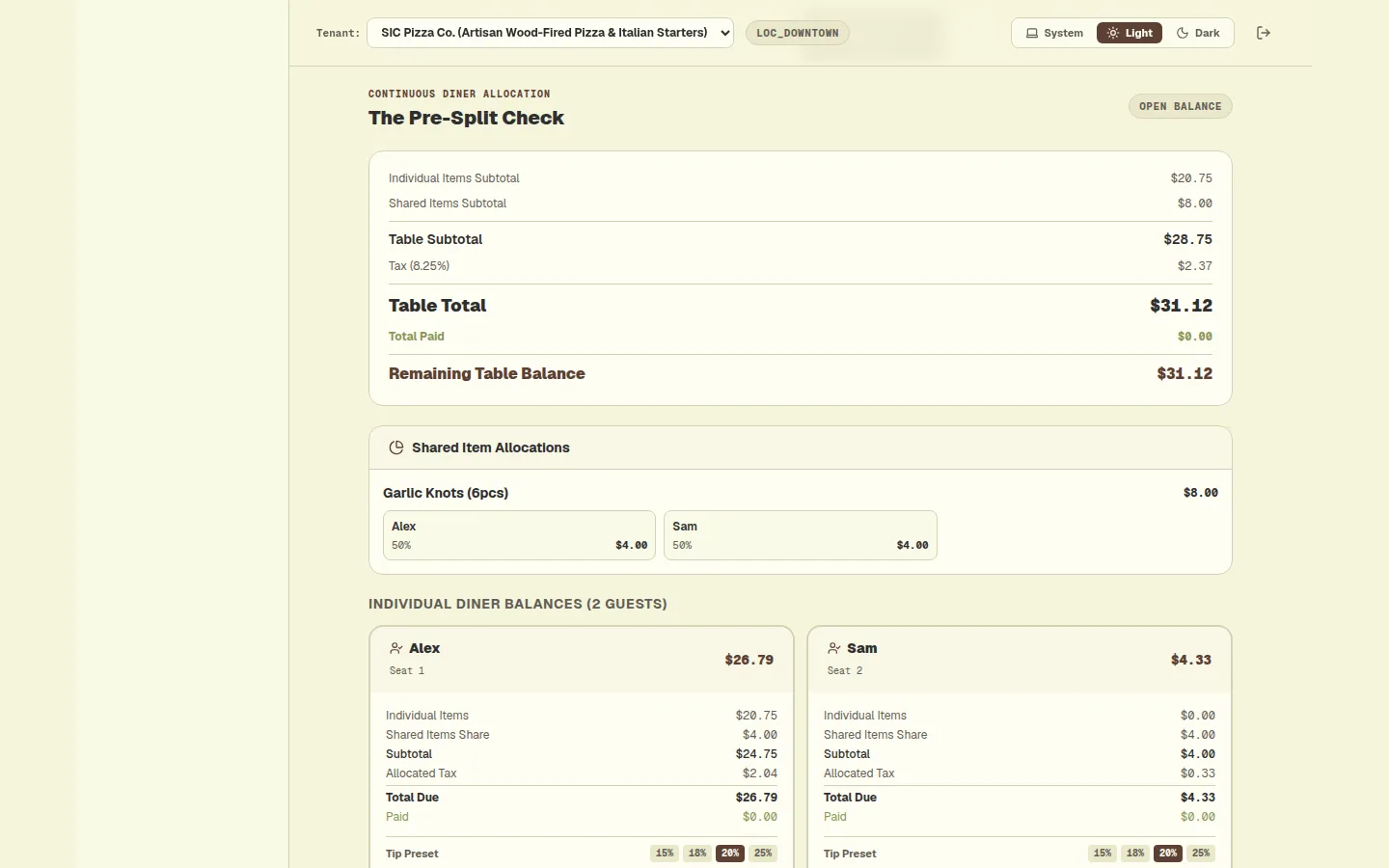Click the Remaining Table Balance label

487,373
